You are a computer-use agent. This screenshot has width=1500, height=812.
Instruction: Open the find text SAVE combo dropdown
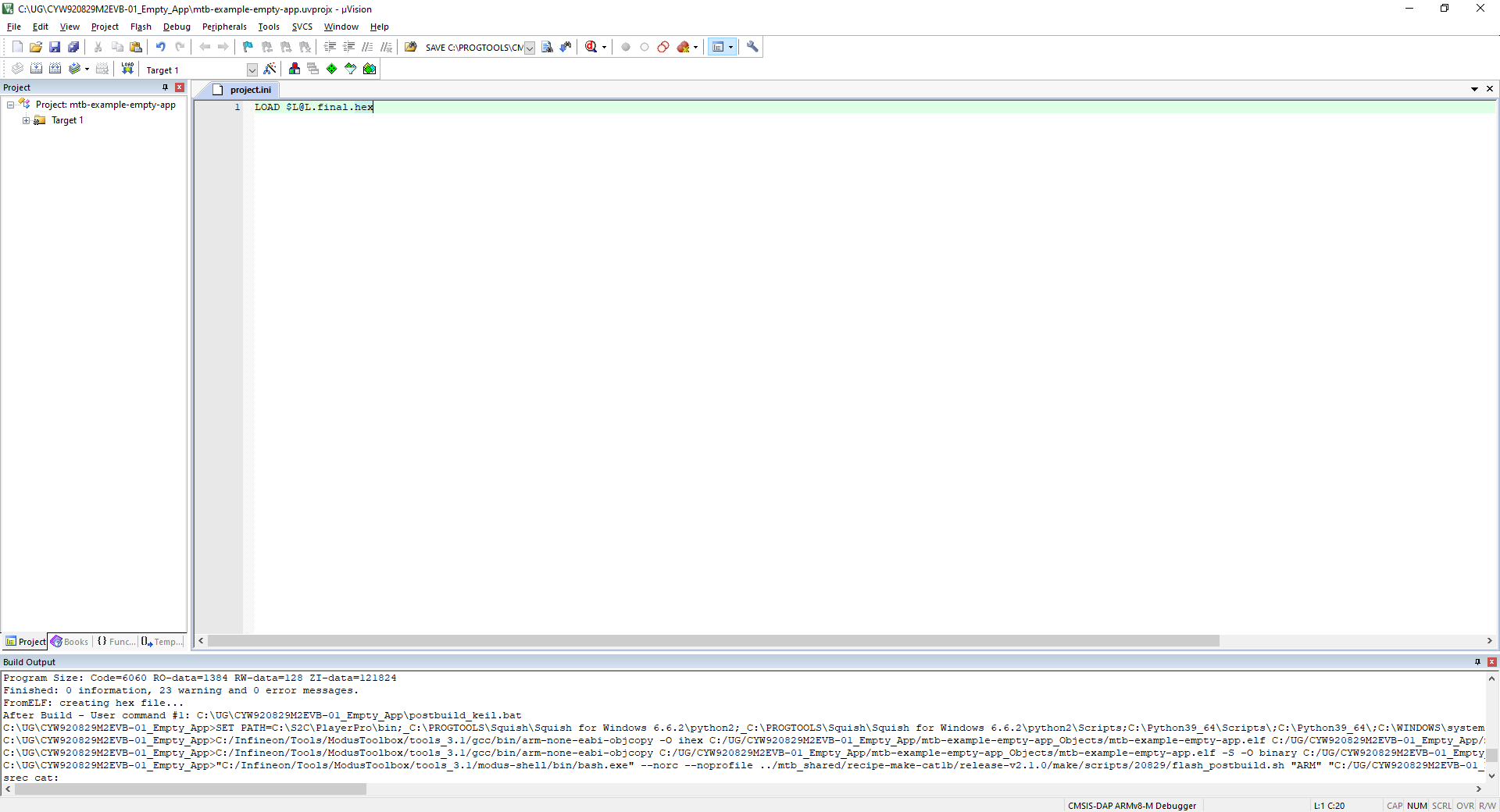coord(529,48)
